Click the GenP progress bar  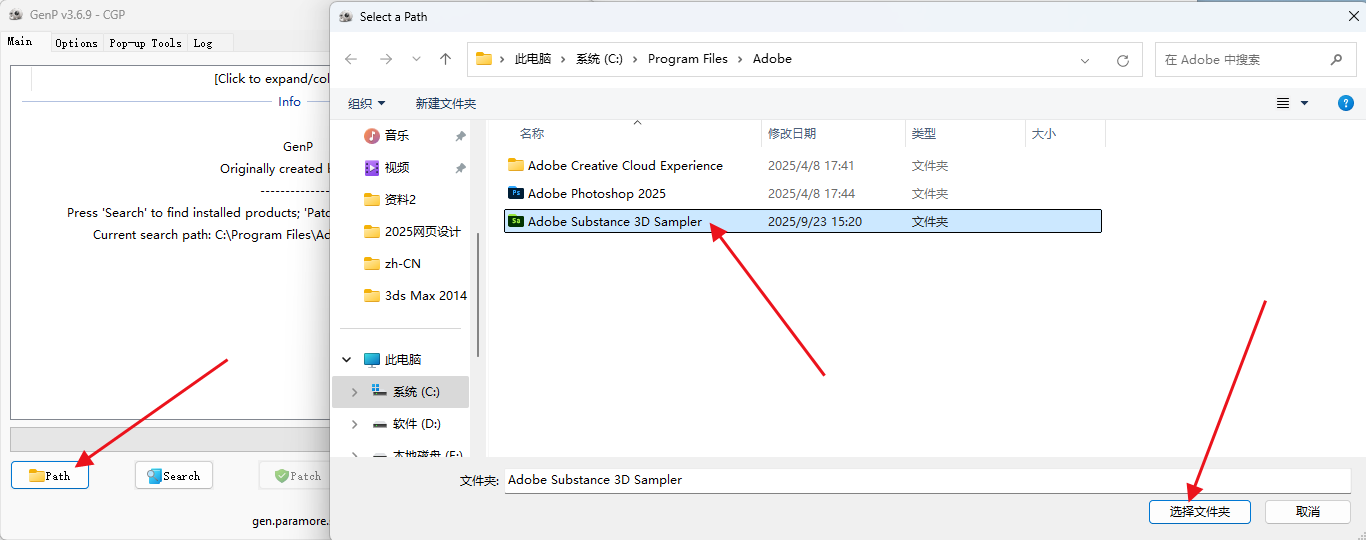click(170, 439)
